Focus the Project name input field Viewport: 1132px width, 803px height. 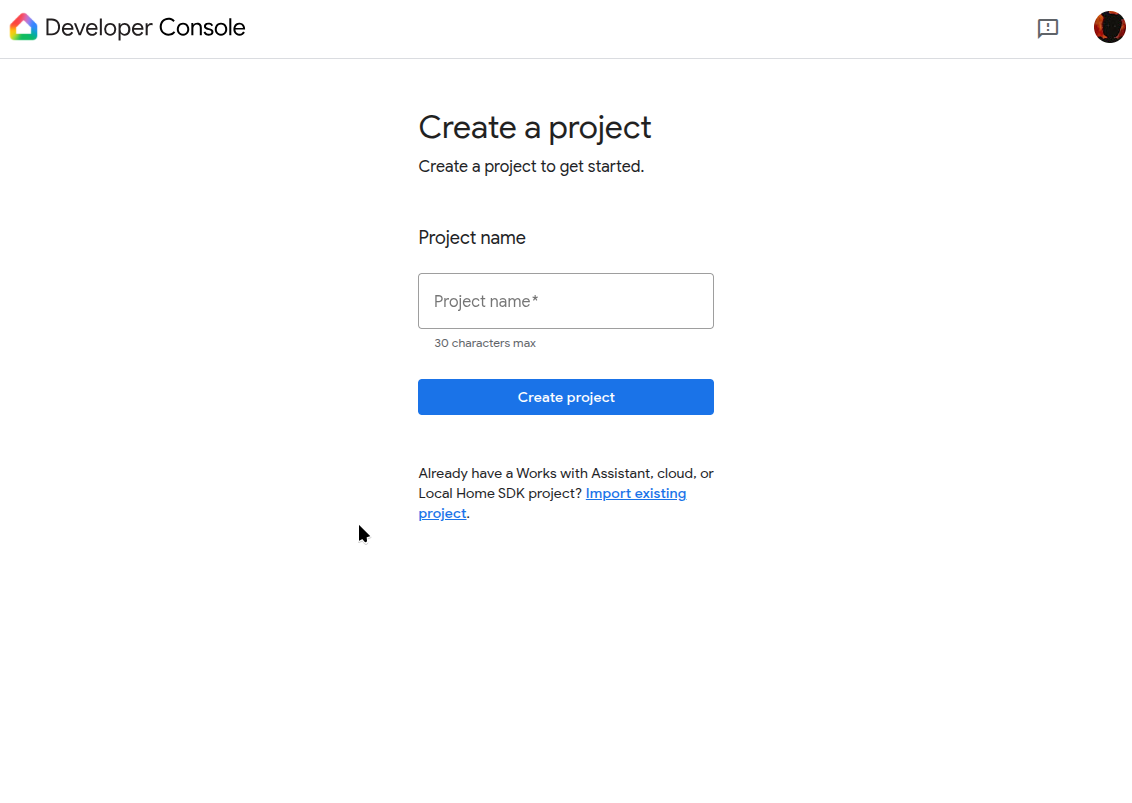[565, 301]
